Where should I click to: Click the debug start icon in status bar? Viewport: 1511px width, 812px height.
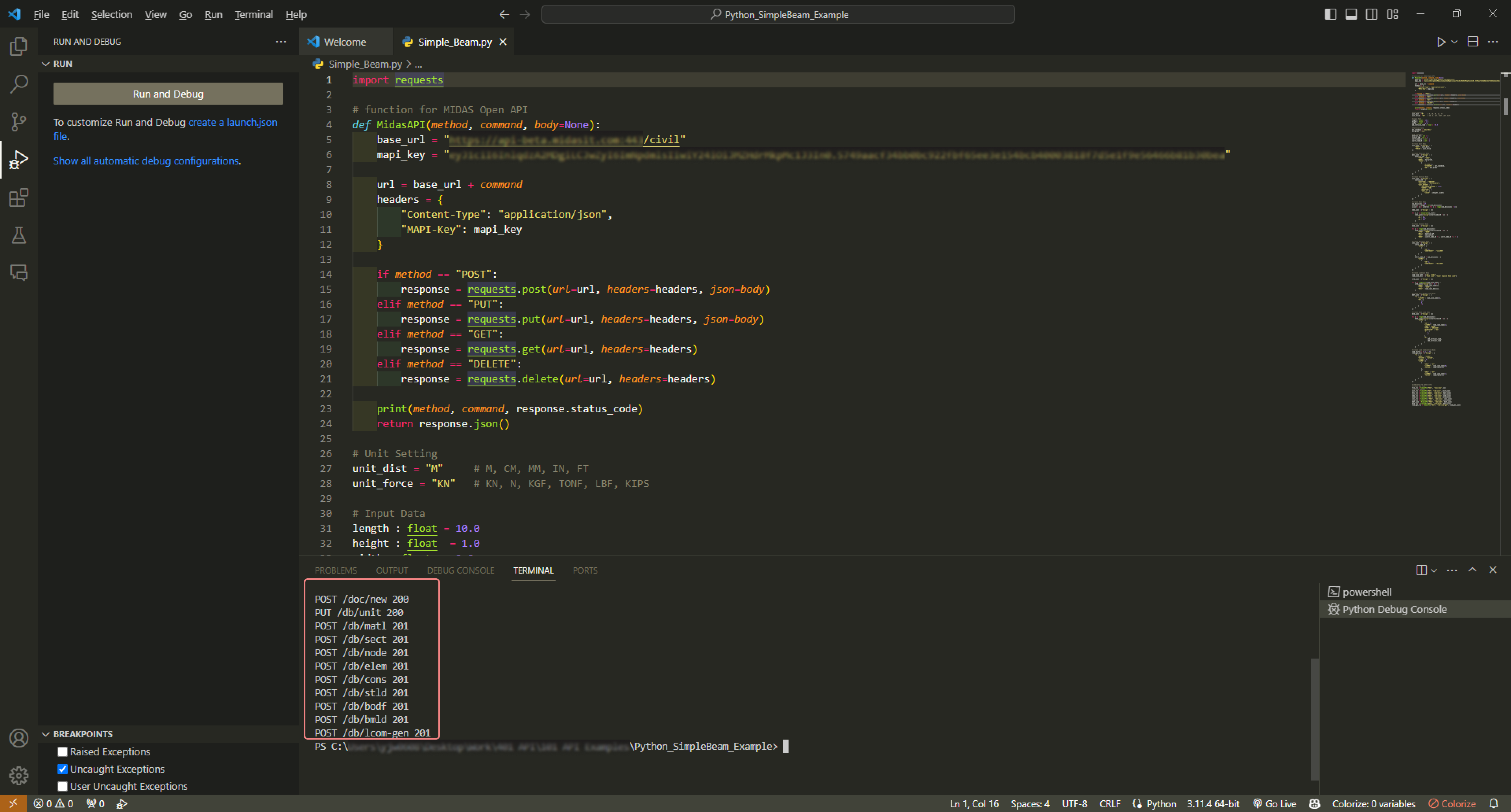(x=122, y=803)
